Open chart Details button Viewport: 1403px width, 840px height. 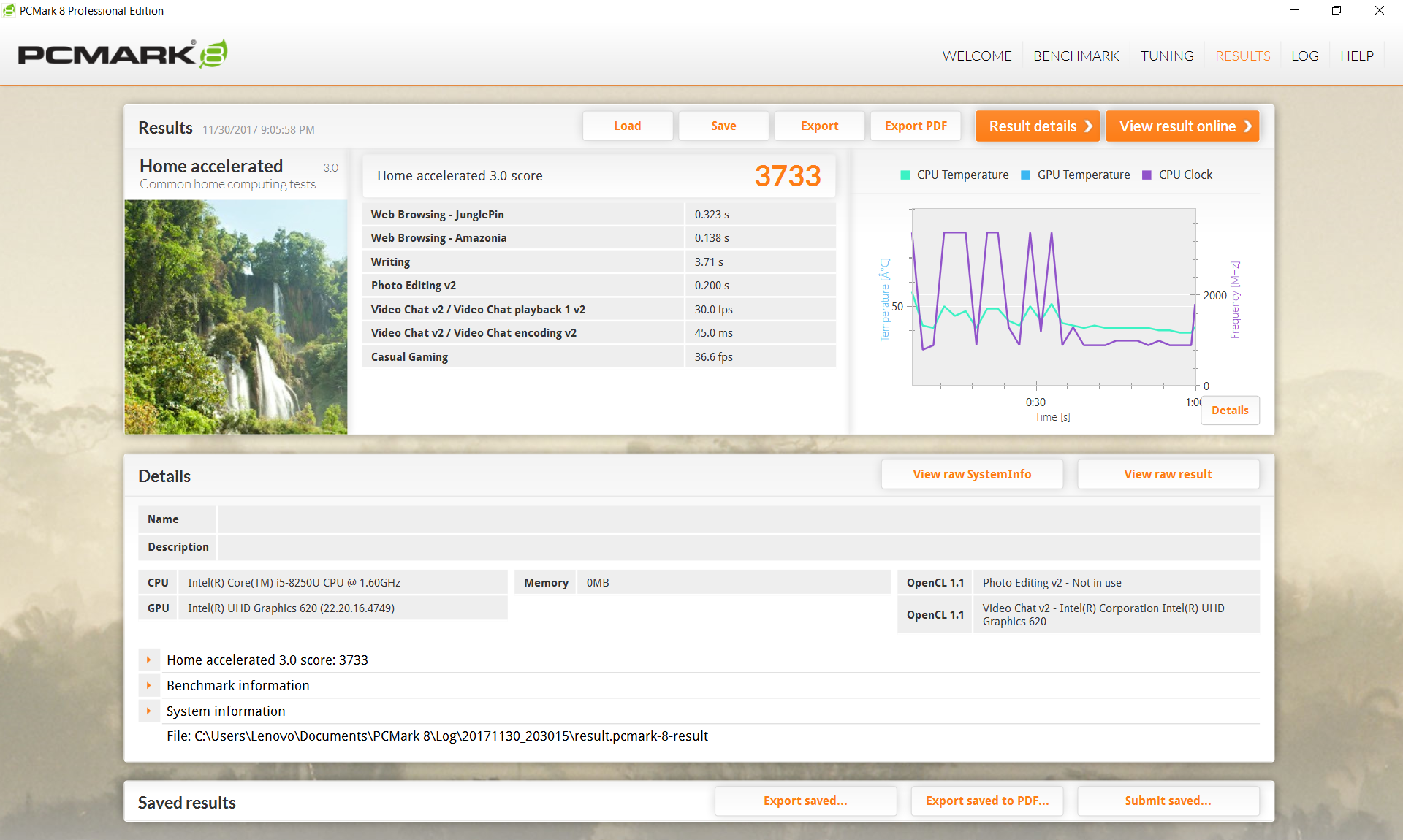pyautogui.click(x=1230, y=411)
